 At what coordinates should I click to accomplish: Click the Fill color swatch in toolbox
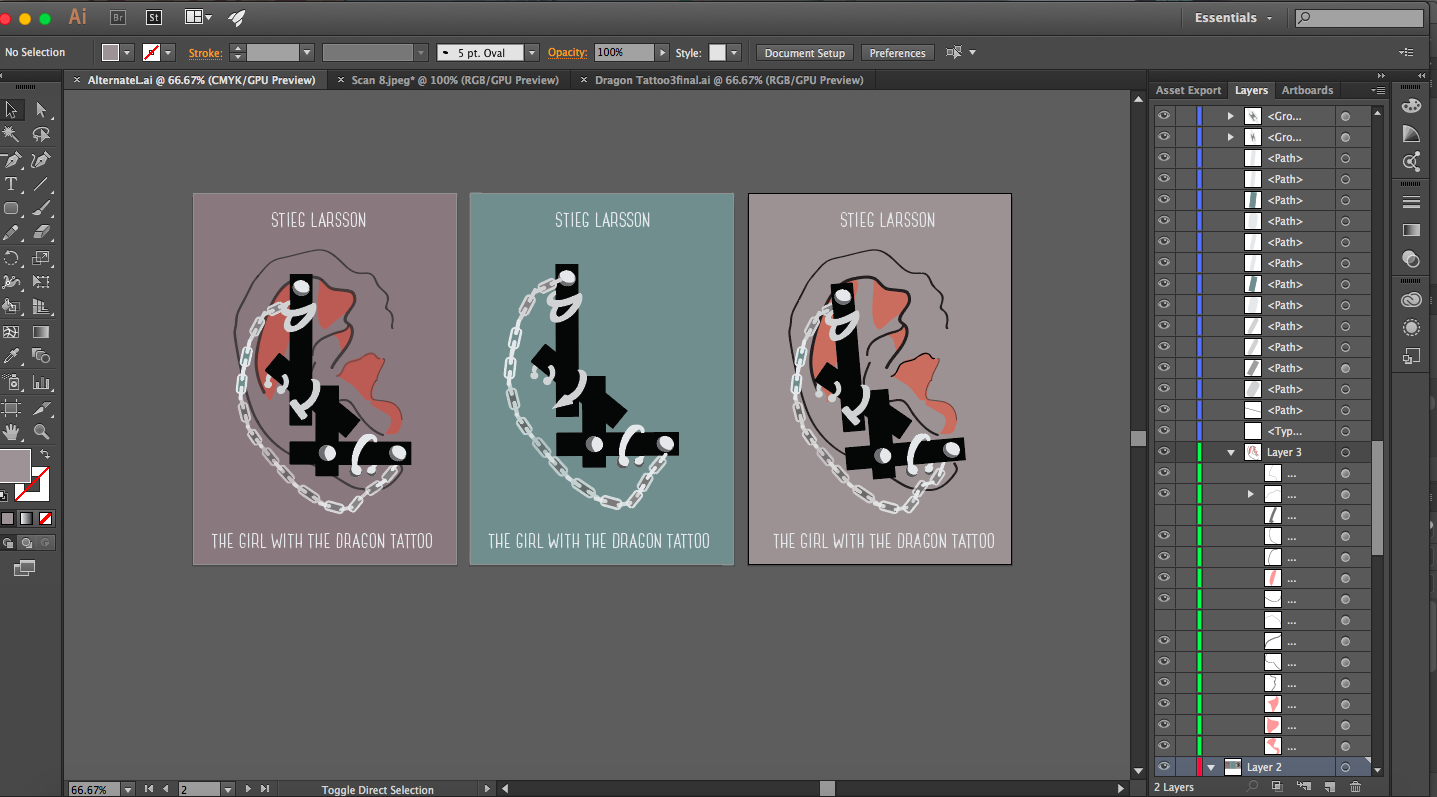(14, 465)
